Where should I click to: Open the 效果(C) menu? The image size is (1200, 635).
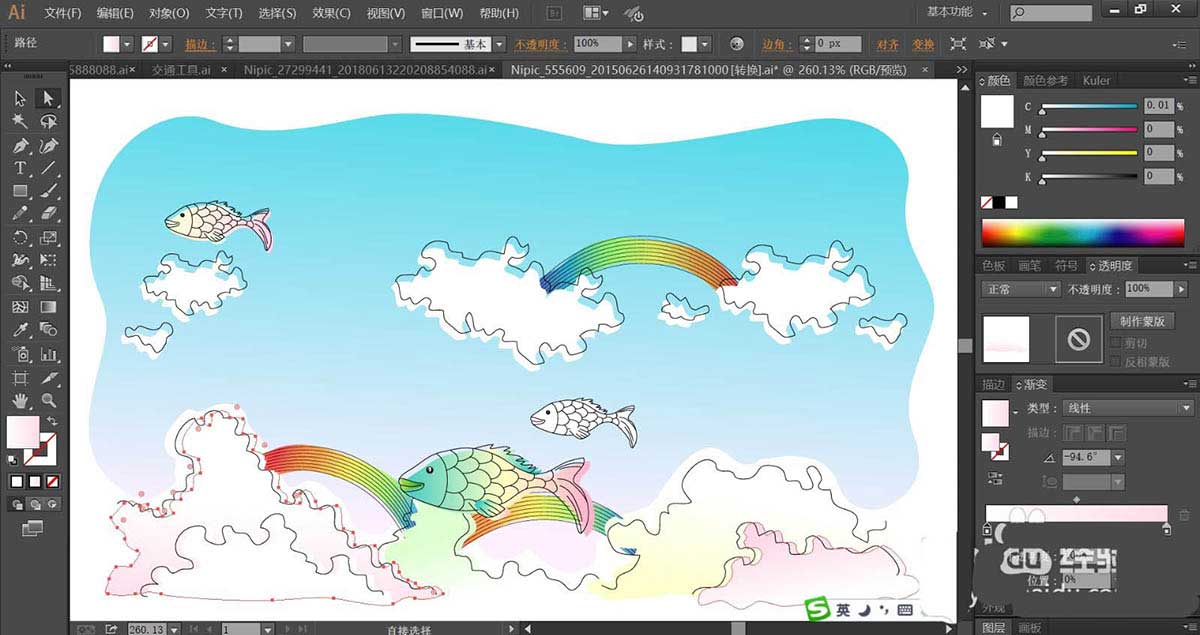point(331,13)
